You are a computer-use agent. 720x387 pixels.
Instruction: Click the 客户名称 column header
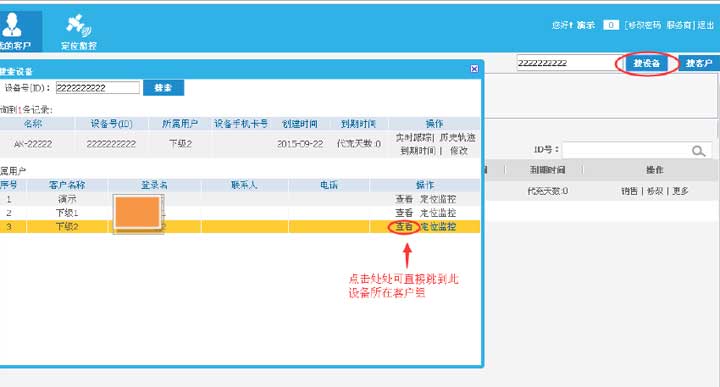pyautogui.click(x=67, y=185)
